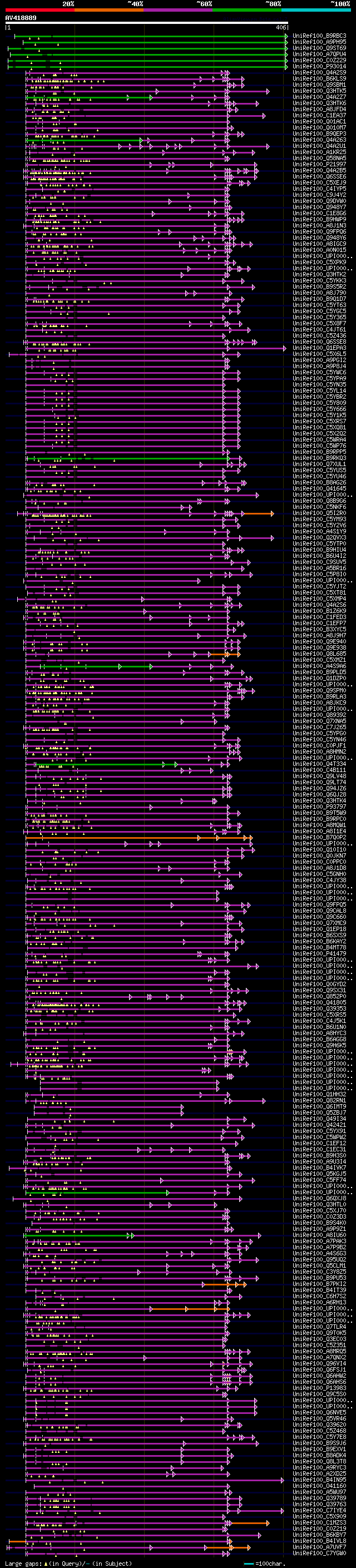Select the UniRef100_C5XPK9 label
The image size is (356, 1568).
pyautogui.click(x=319, y=263)
